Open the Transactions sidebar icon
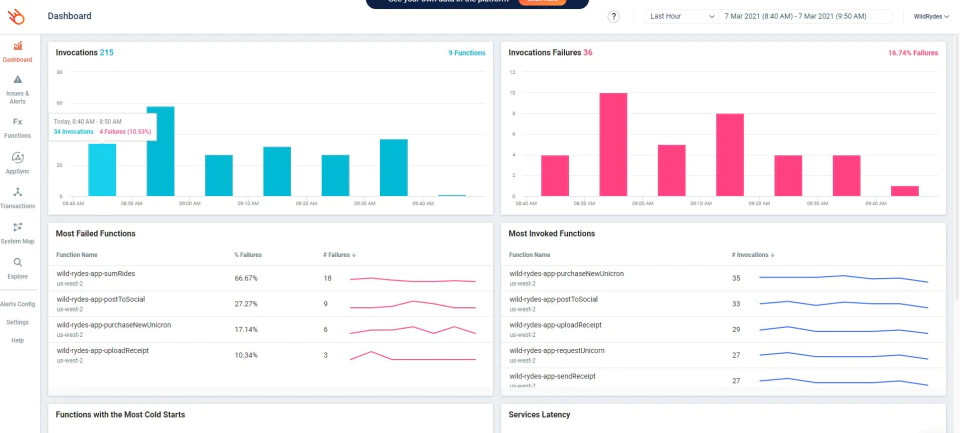 tap(17, 192)
